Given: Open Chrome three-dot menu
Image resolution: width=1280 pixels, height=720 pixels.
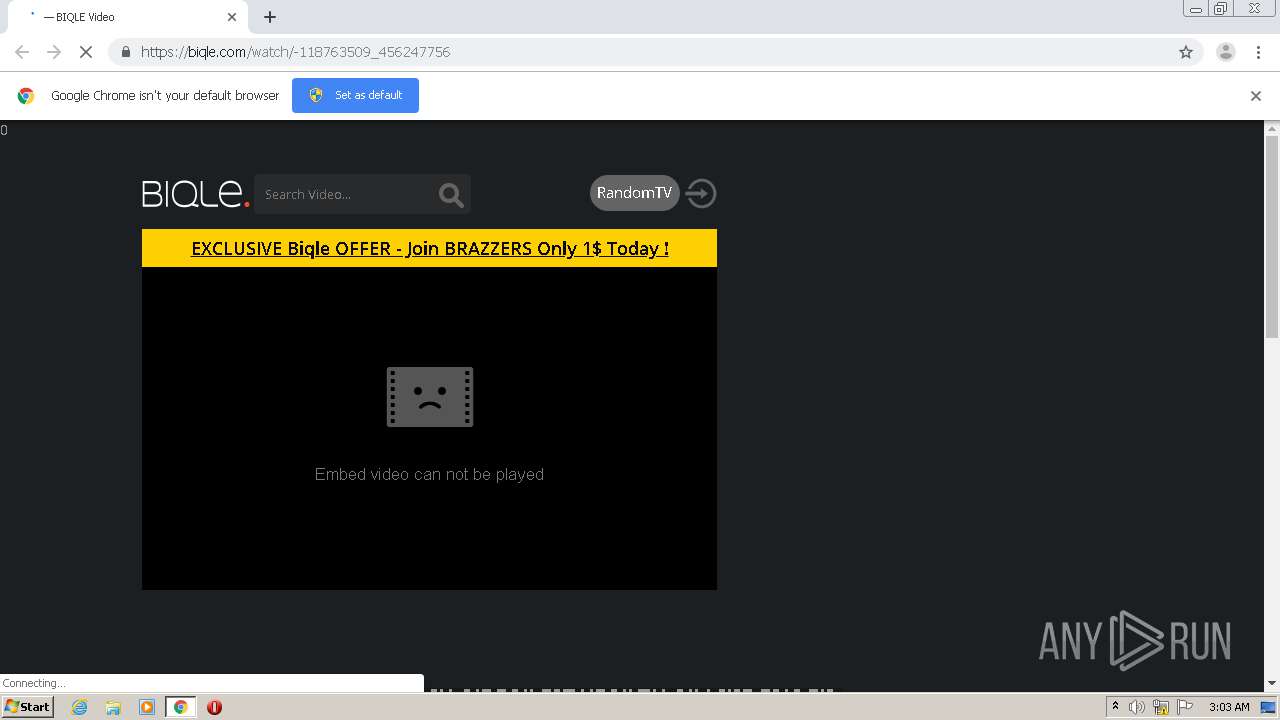Looking at the screenshot, I should [x=1258, y=52].
